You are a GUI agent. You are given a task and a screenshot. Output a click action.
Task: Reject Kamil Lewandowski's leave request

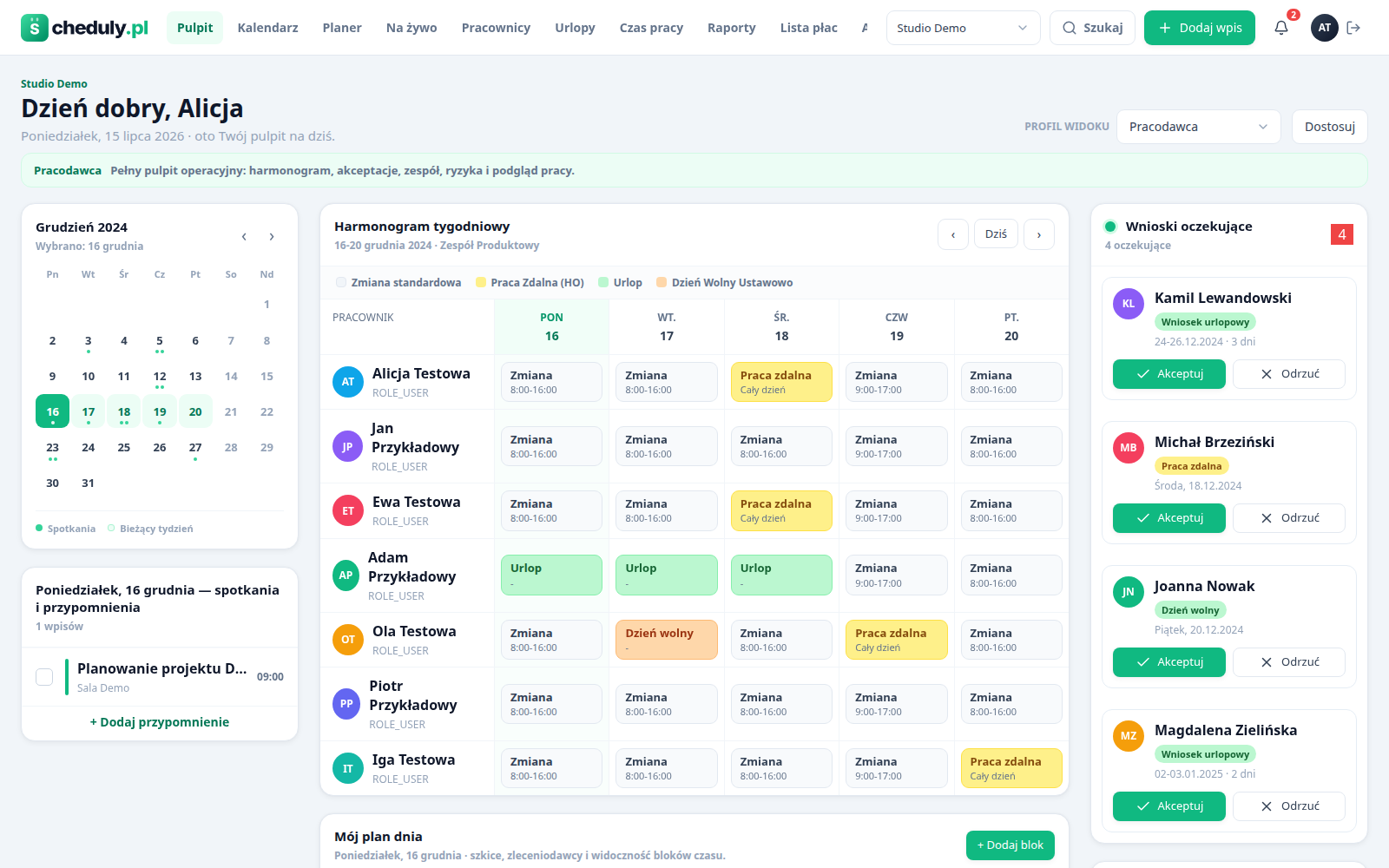(1289, 374)
